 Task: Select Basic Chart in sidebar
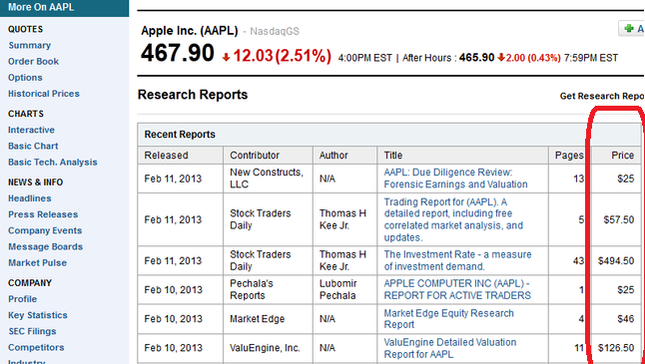pos(33,146)
